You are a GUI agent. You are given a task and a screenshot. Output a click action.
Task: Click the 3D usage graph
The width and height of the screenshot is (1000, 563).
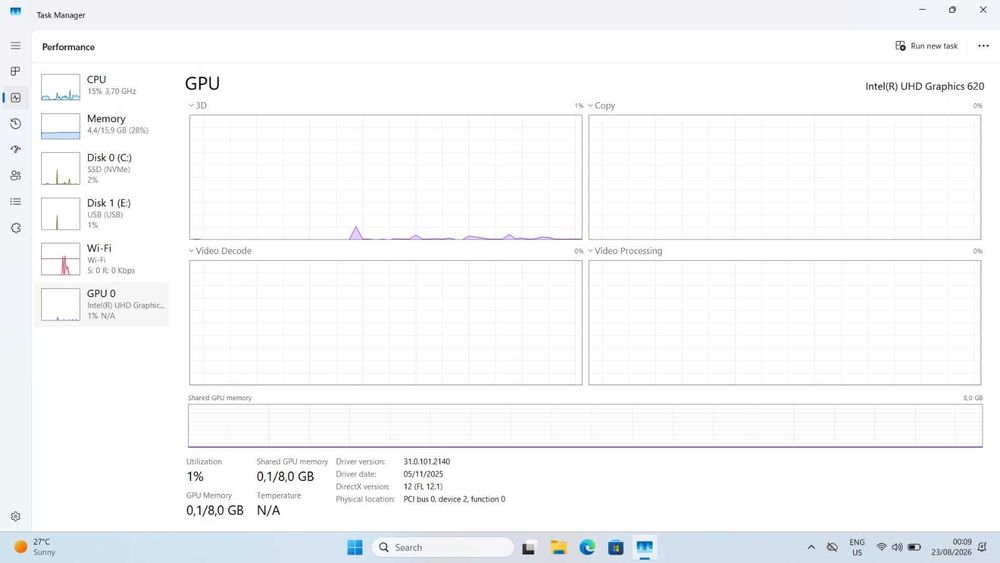tap(386, 177)
